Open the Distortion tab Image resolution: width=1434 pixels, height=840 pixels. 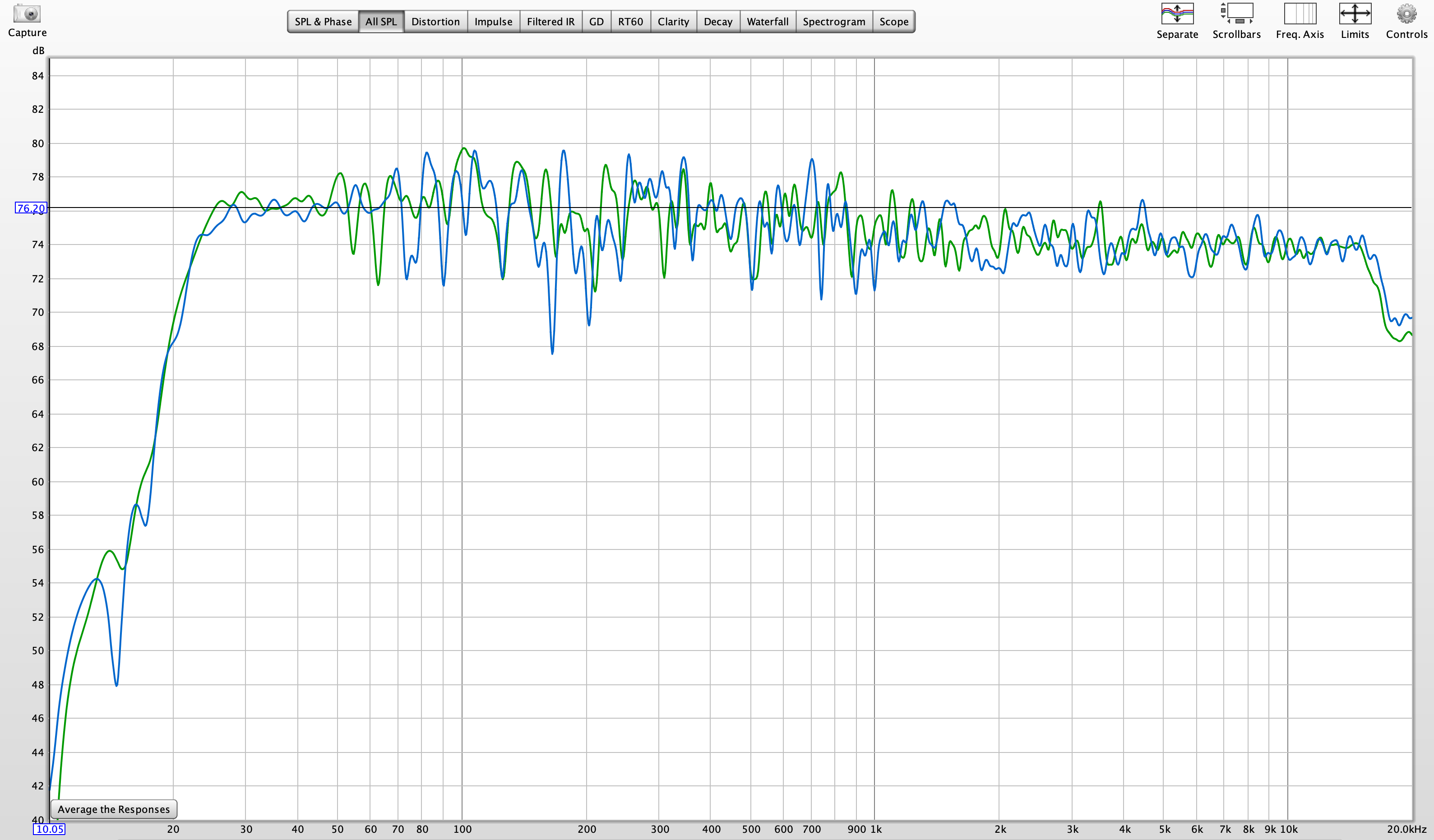pyautogui.click(x=435, y=22)
